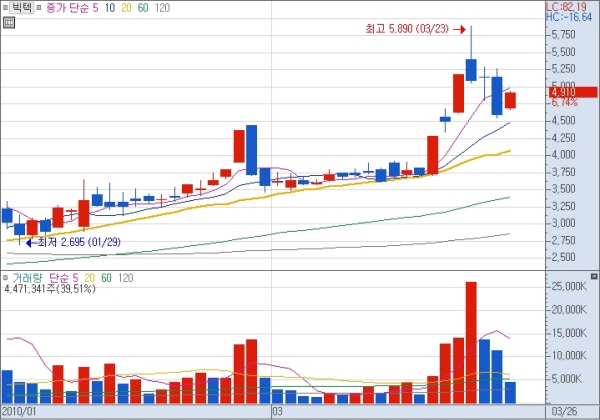The height and width of the screenshot is (420, 600).
Task: Click the small square marker before 빅텍
Action: pyautogui.click(x=5, y=8)
